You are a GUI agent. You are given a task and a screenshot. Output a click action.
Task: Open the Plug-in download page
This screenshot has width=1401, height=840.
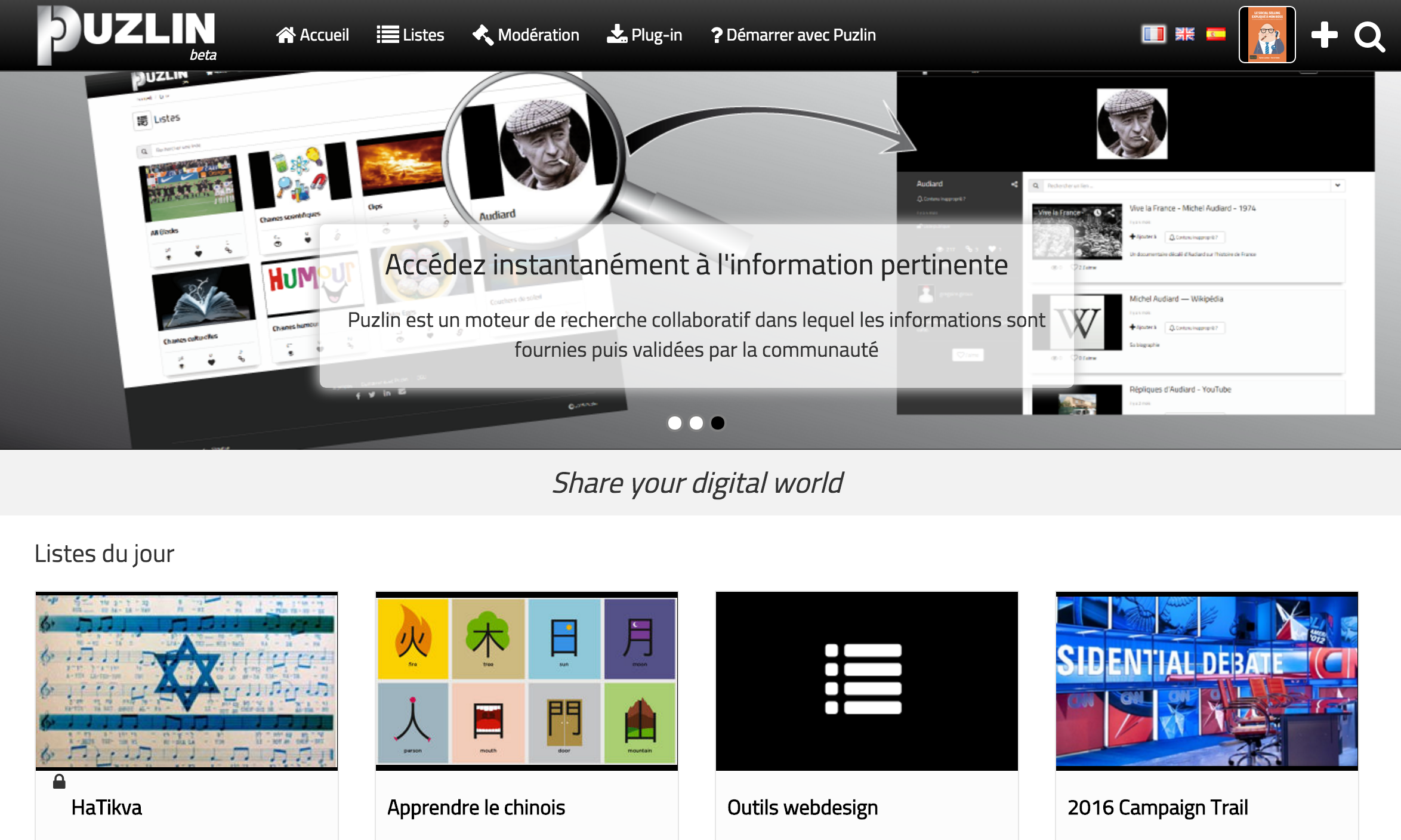(x=644, y=35)
